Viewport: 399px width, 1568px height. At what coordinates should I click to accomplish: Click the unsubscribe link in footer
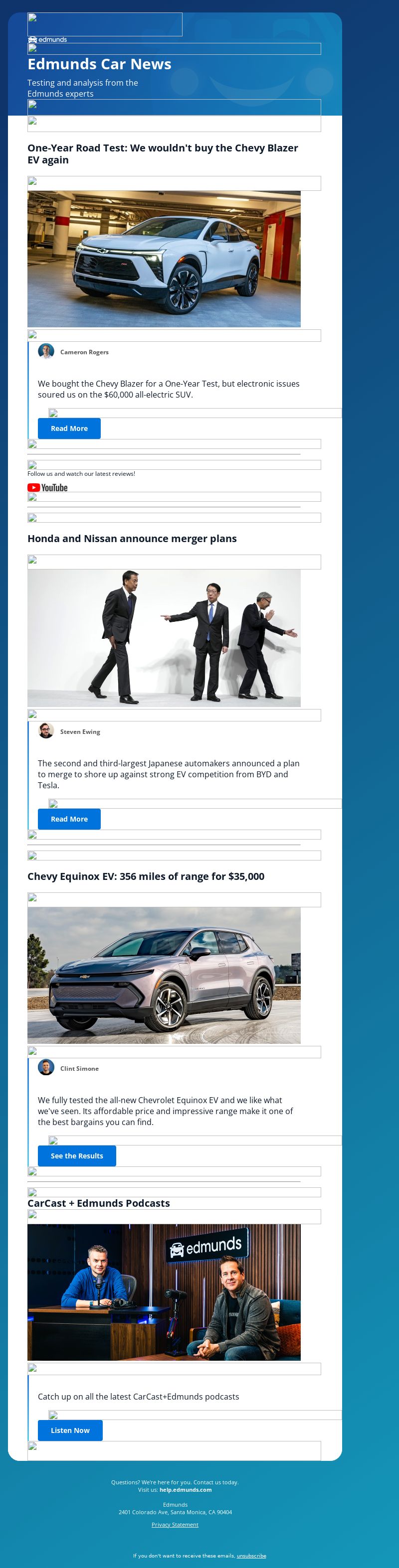pos(251,1555)
